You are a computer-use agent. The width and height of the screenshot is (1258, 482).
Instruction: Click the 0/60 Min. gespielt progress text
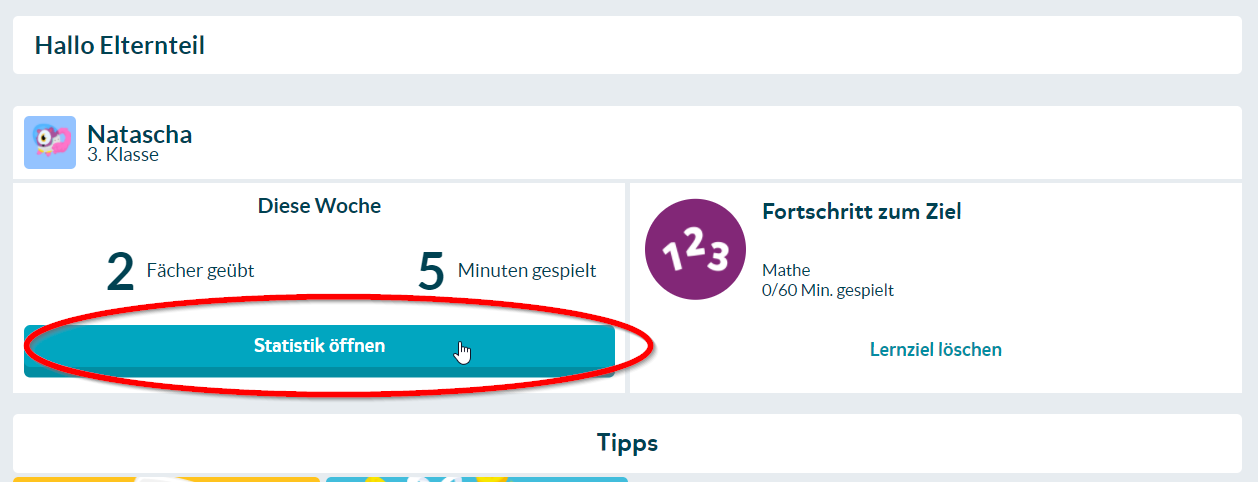[x=827, y=291]
